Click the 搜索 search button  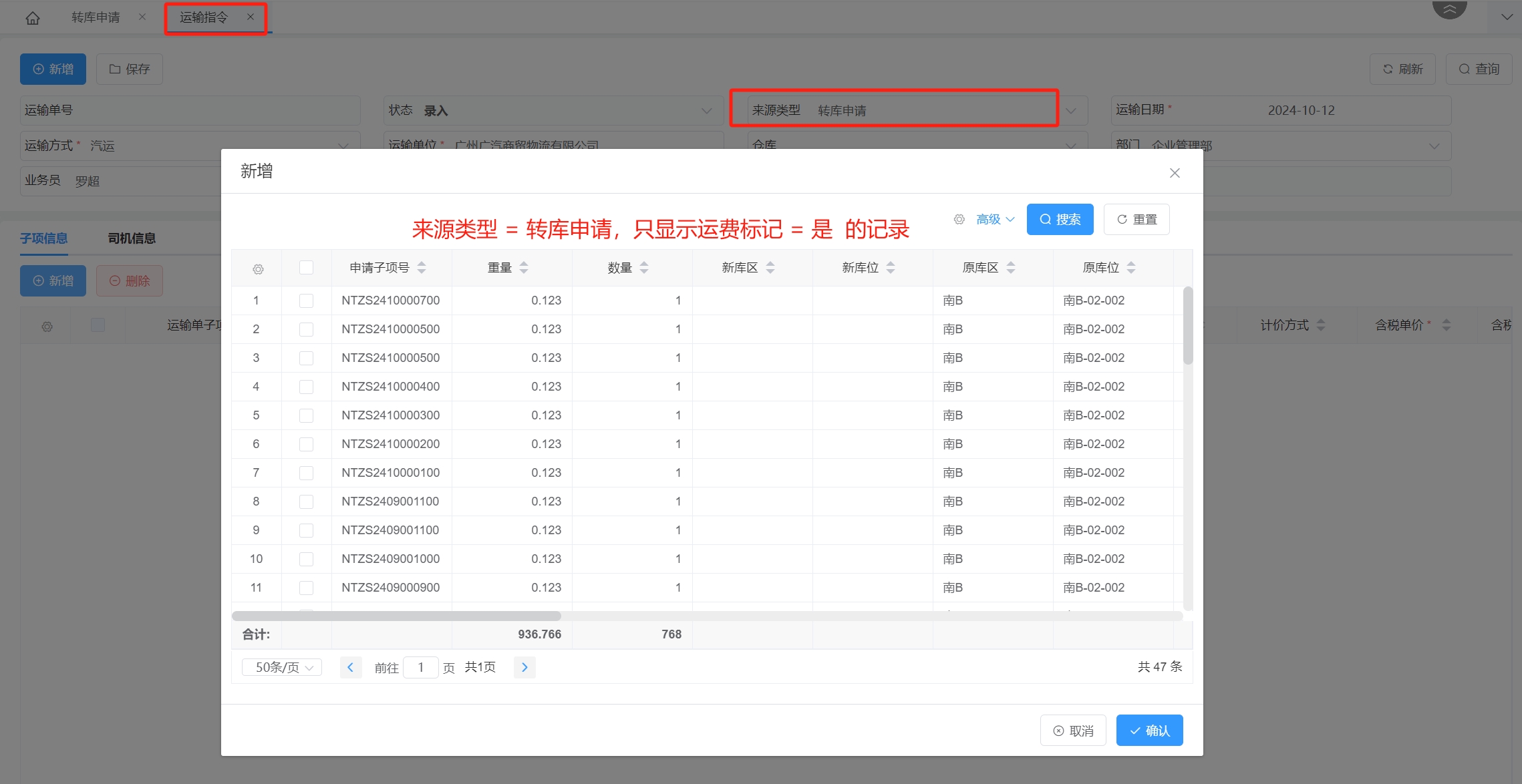pyautogui.click(x=1060, y=219)
